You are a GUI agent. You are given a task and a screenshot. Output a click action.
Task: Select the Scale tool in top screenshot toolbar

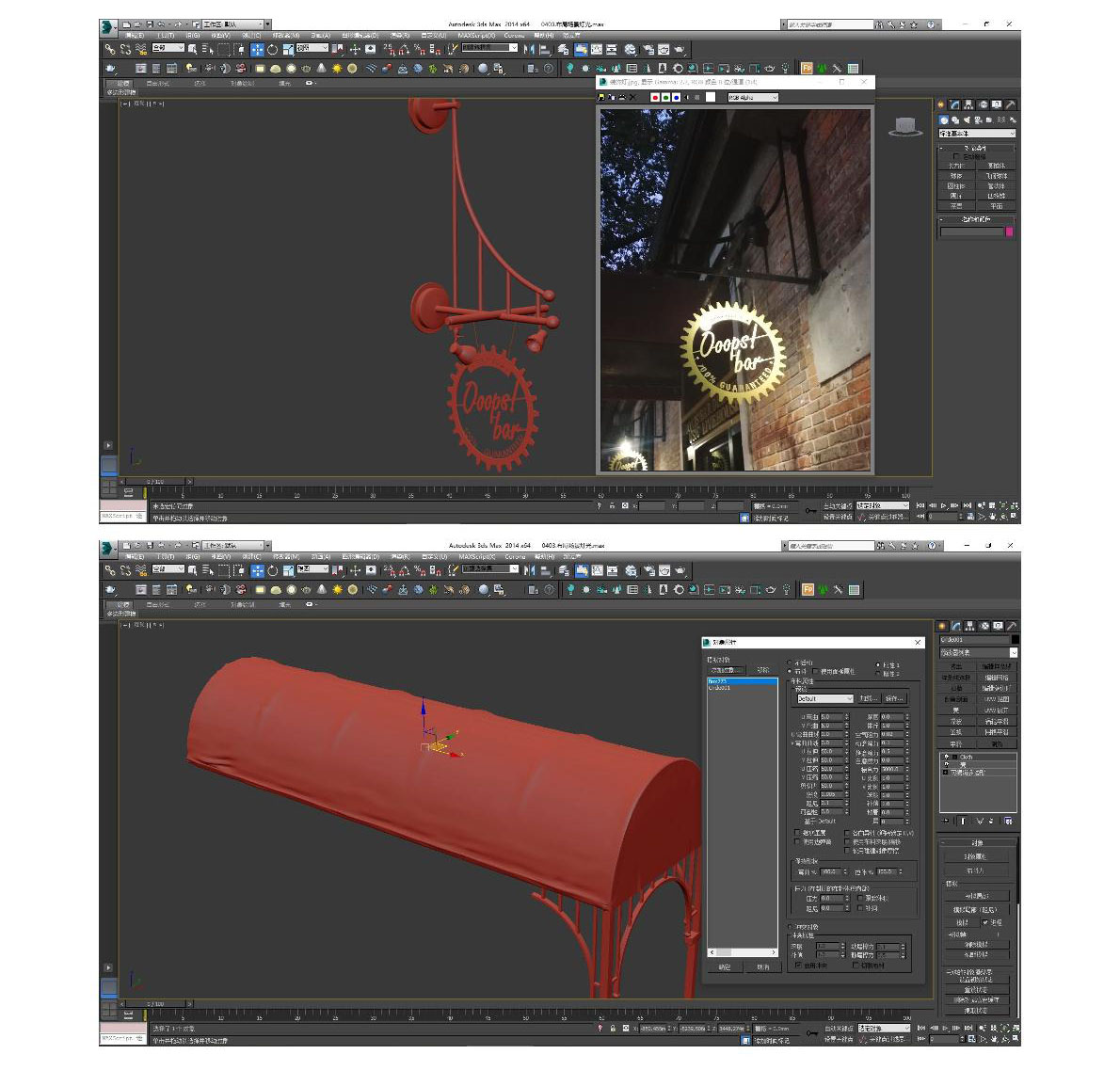tap(288, 49)
